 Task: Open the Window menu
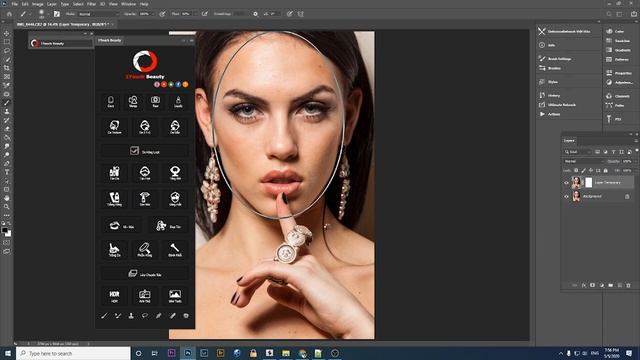pos(129,4)
